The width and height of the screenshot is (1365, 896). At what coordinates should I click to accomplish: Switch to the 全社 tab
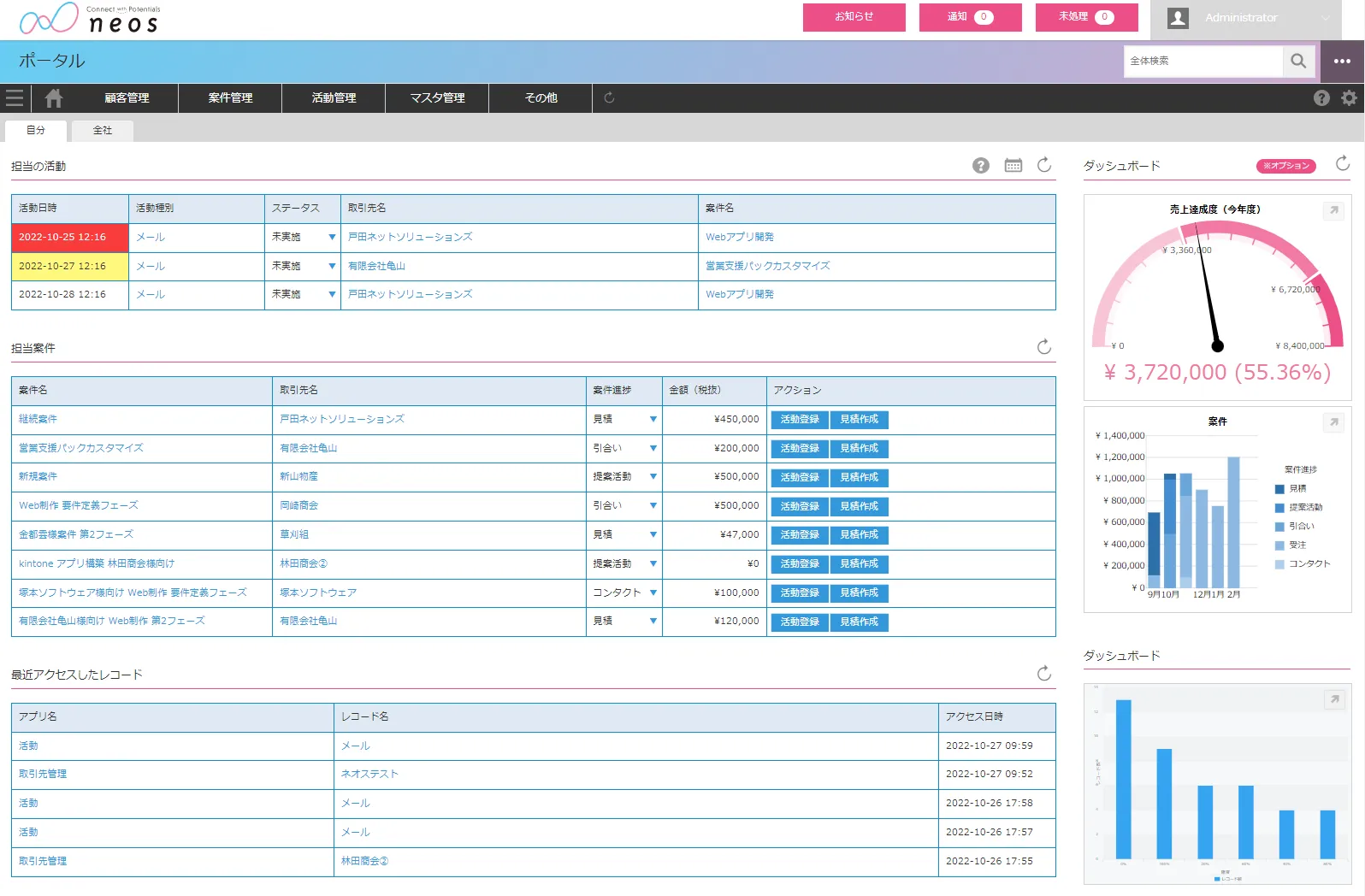103,130
